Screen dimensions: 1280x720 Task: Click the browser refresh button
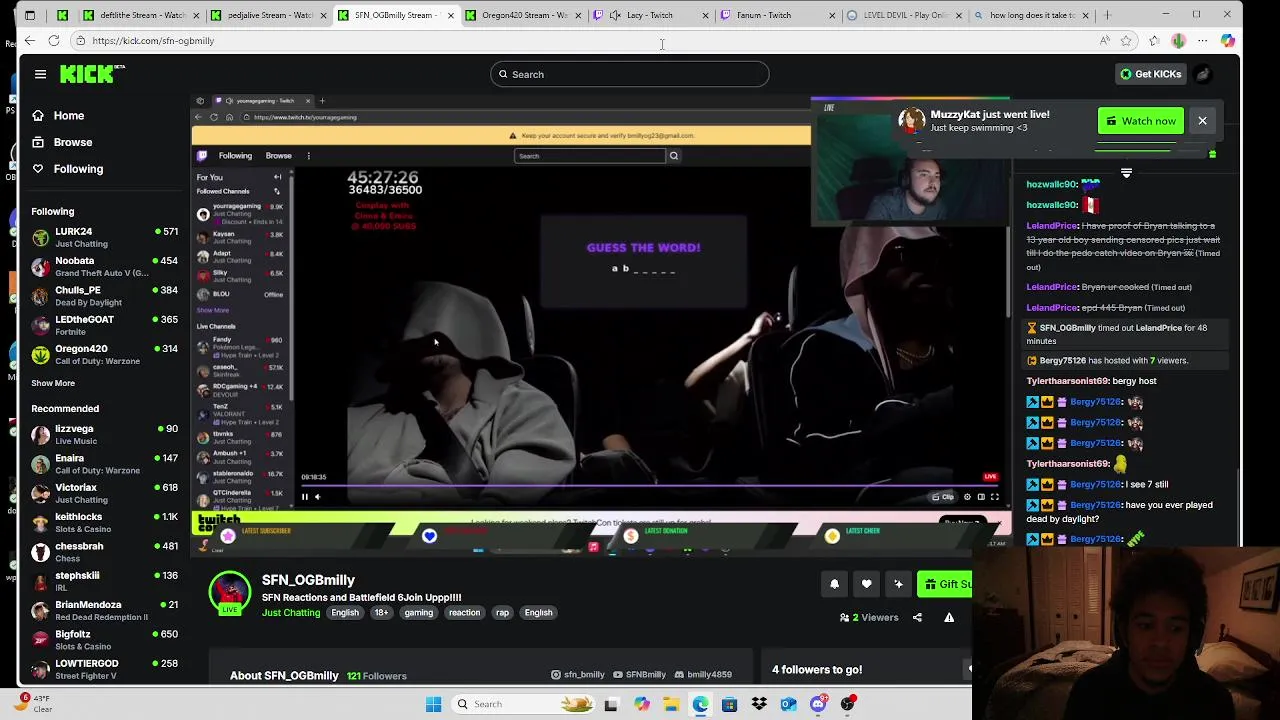click(x=53, y=41)
